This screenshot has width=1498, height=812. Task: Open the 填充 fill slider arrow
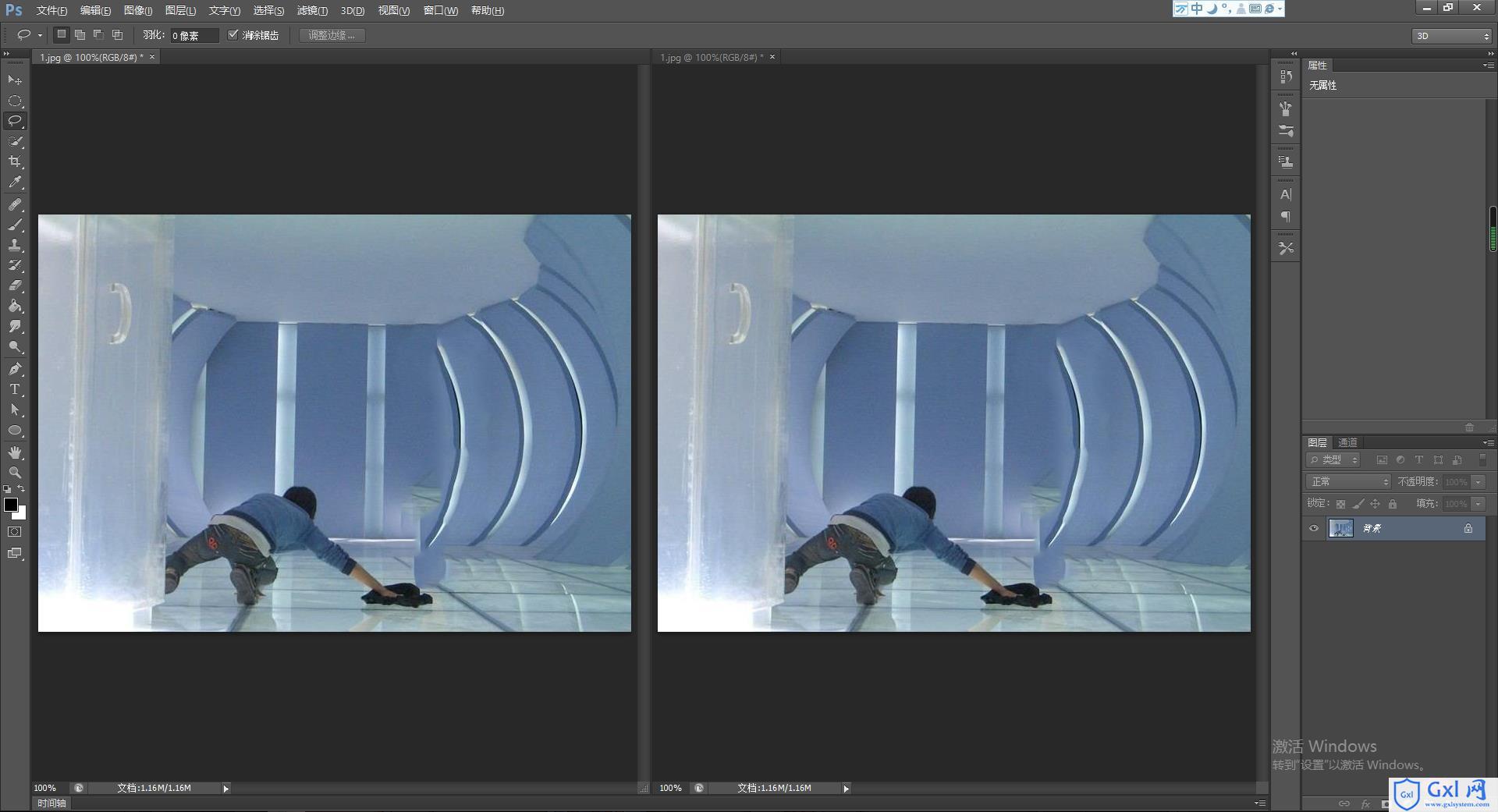point(1478,504)
